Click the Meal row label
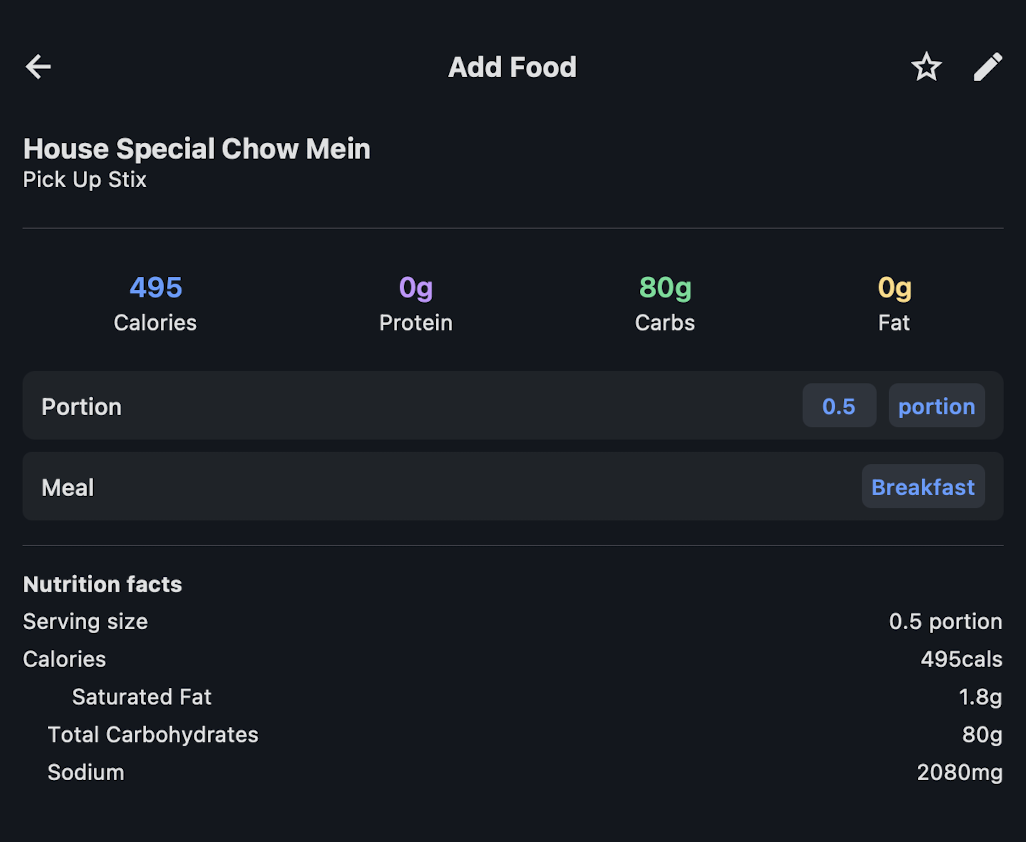The width and height of the screenshot is (1026, 842). click(67, 487)
